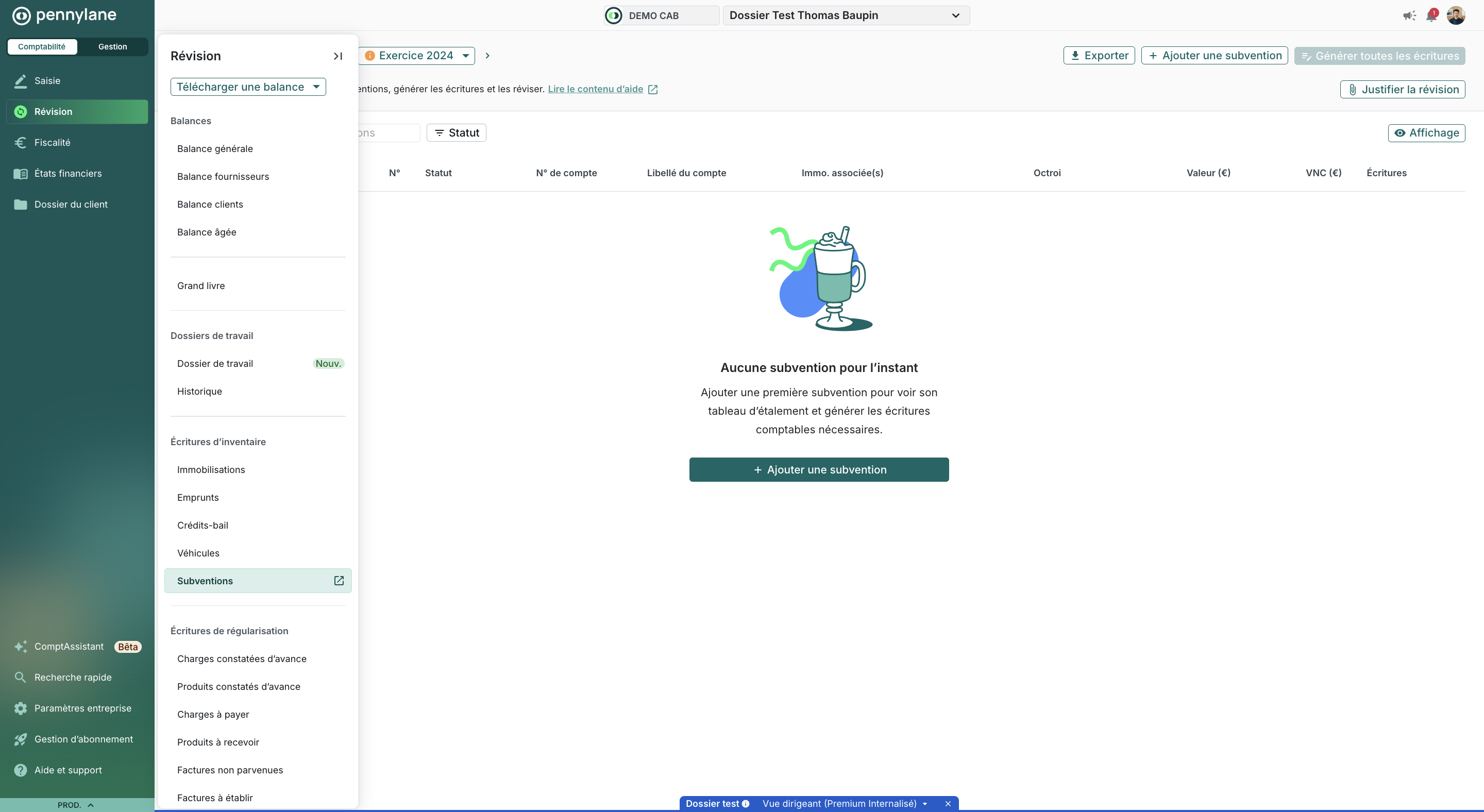Open the user avatar profile menu
Viewport: 1484px width, 812px height.
coord(1456,15)
